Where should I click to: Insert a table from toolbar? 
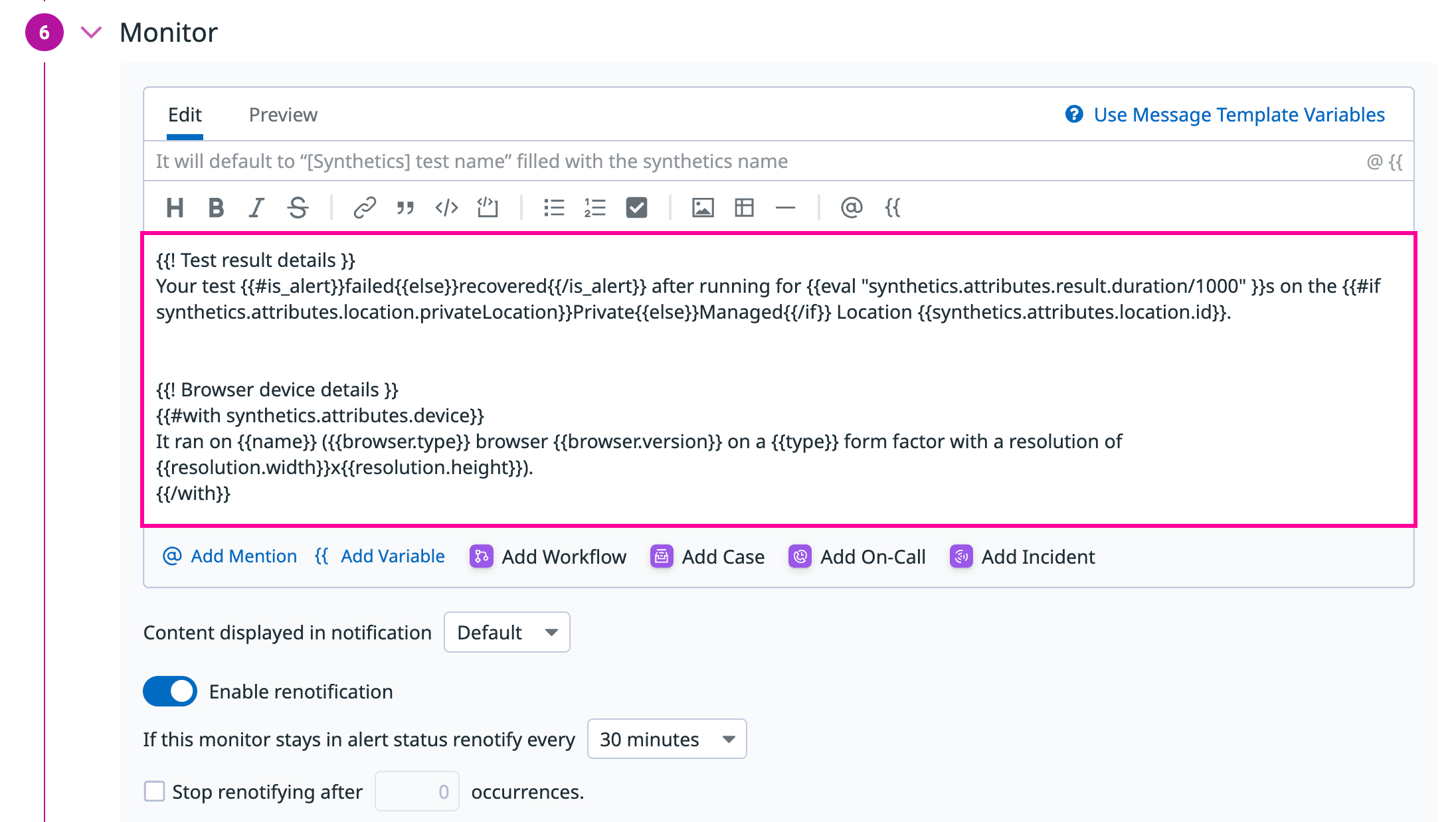tap(744, 208)
